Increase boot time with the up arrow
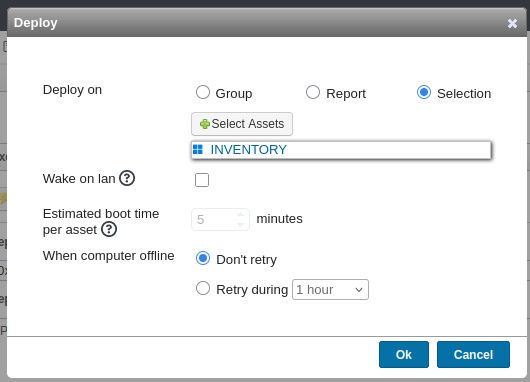Image resolution: width=530 pixels, height=382 pixels. pyautogui.click(x=240, y=214)
